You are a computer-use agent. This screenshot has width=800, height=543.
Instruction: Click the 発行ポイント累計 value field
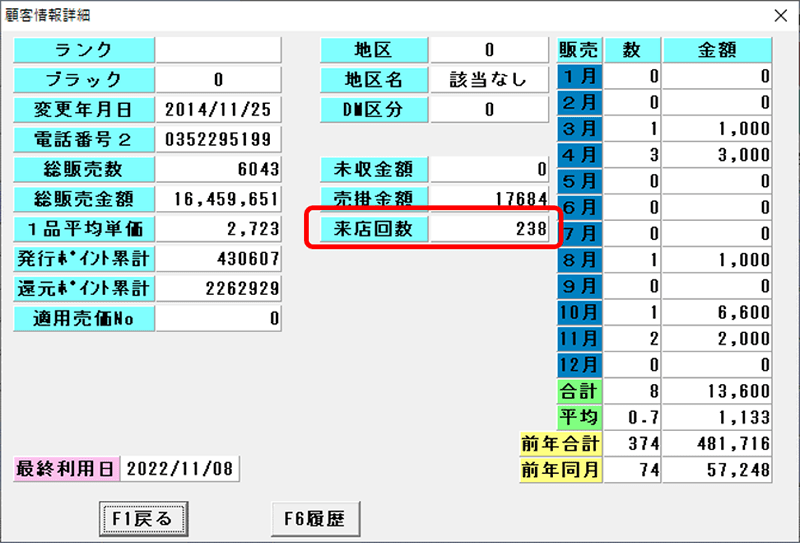pyautogui.click(x=219, y=259)
